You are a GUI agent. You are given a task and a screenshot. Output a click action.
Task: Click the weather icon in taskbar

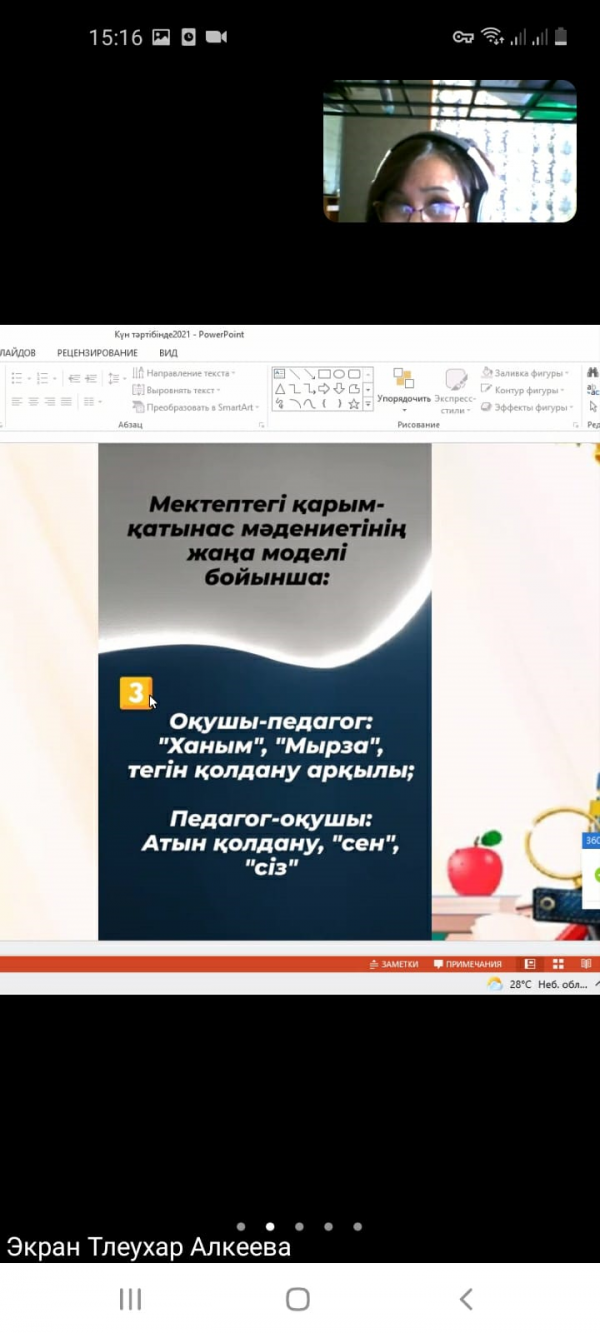coord(494,984)
